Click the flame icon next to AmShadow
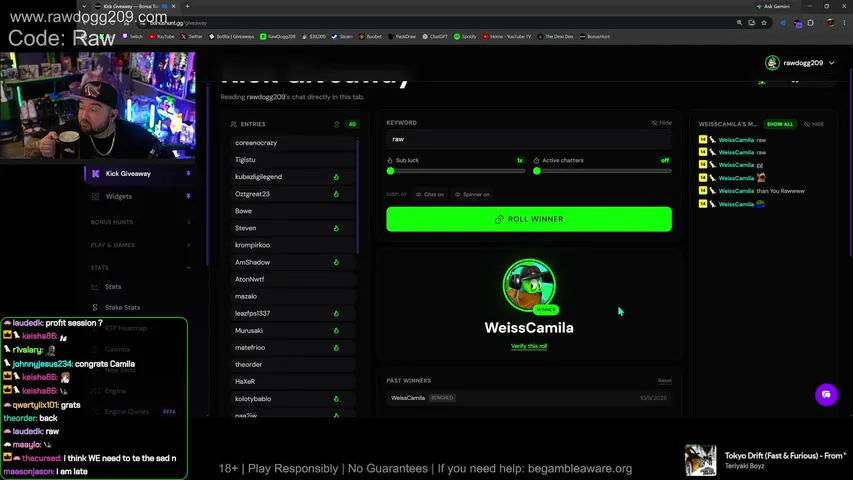The image size is (853, 480). point(336,262)
